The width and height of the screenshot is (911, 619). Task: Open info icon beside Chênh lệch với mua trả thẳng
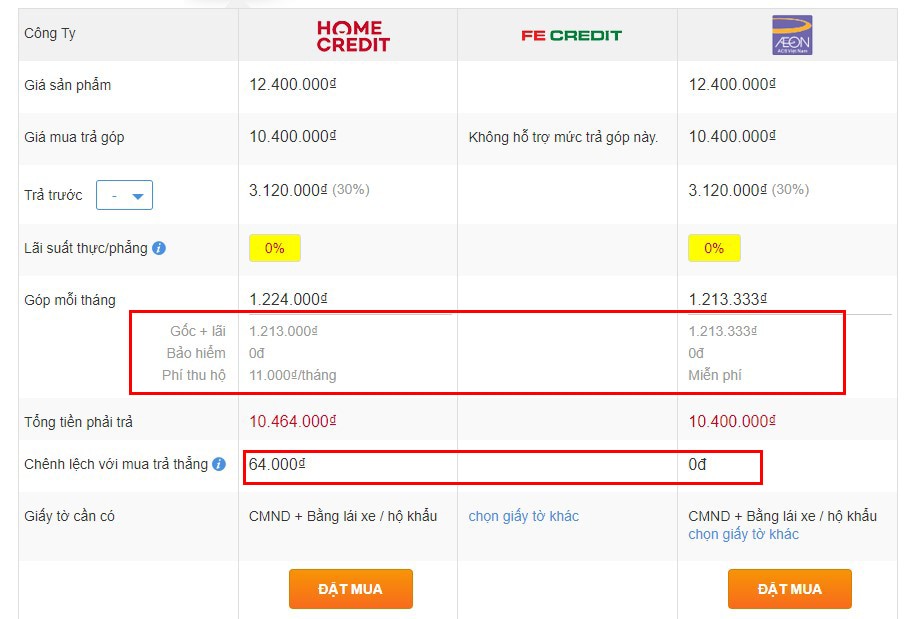[219, 464]
